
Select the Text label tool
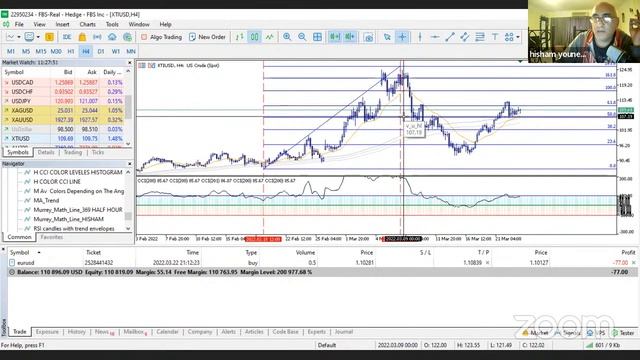pyautogui.click(x=495, y=37)
